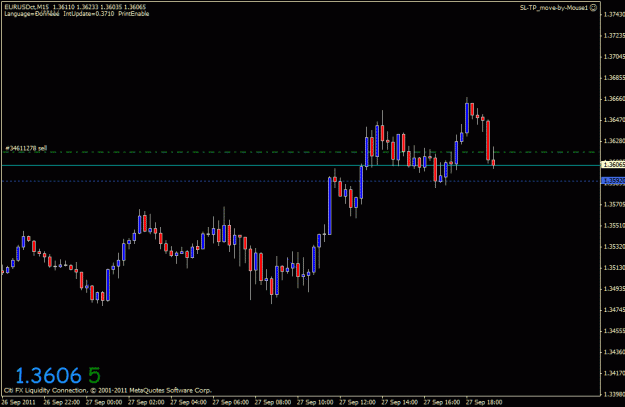
Task: Click the 1.36660 price scale label
Action: pos(614,98)
